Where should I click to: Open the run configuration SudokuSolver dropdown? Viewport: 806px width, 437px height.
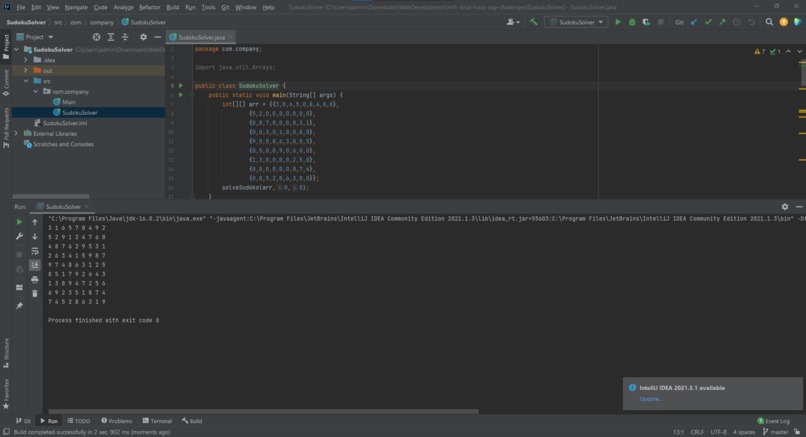tap(576, 22)
